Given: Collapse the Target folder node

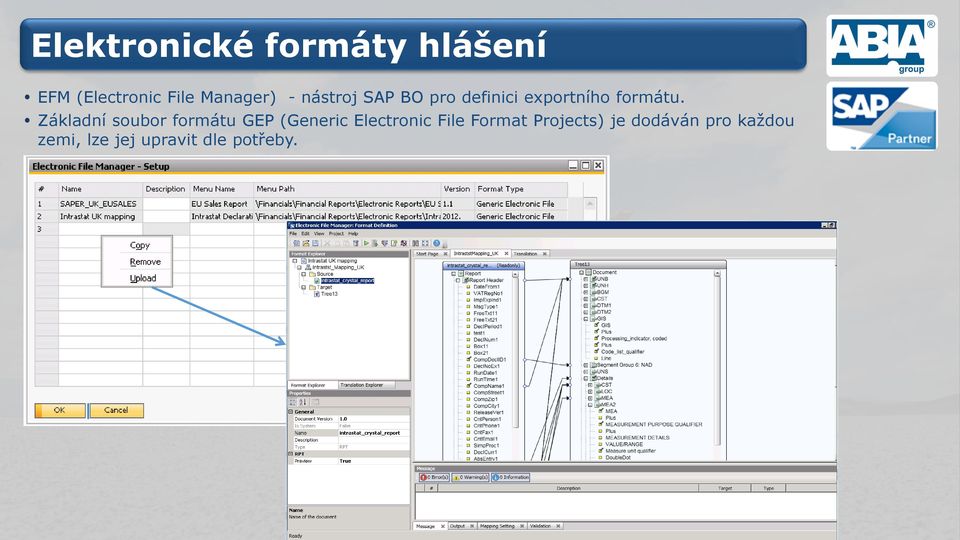Looking at the screenshot, I should [304, 287].
